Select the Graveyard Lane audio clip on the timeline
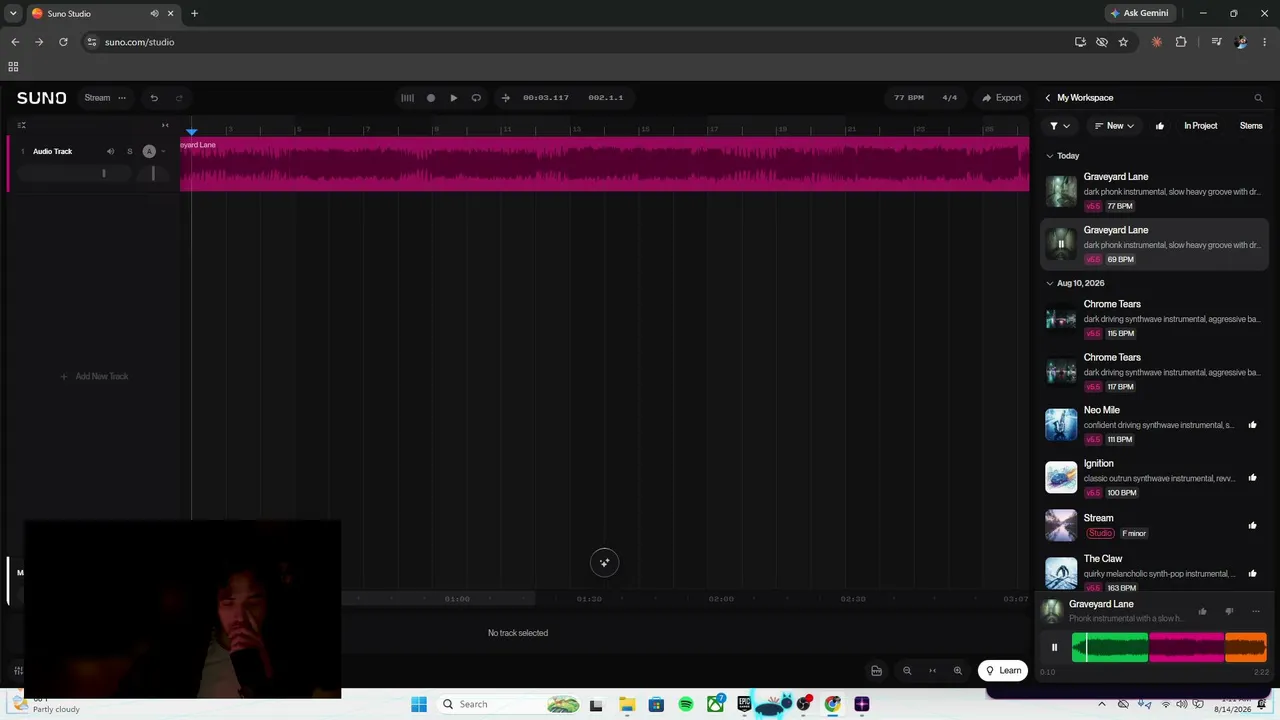The image size is (1280, 720). (x=604, y=164)
